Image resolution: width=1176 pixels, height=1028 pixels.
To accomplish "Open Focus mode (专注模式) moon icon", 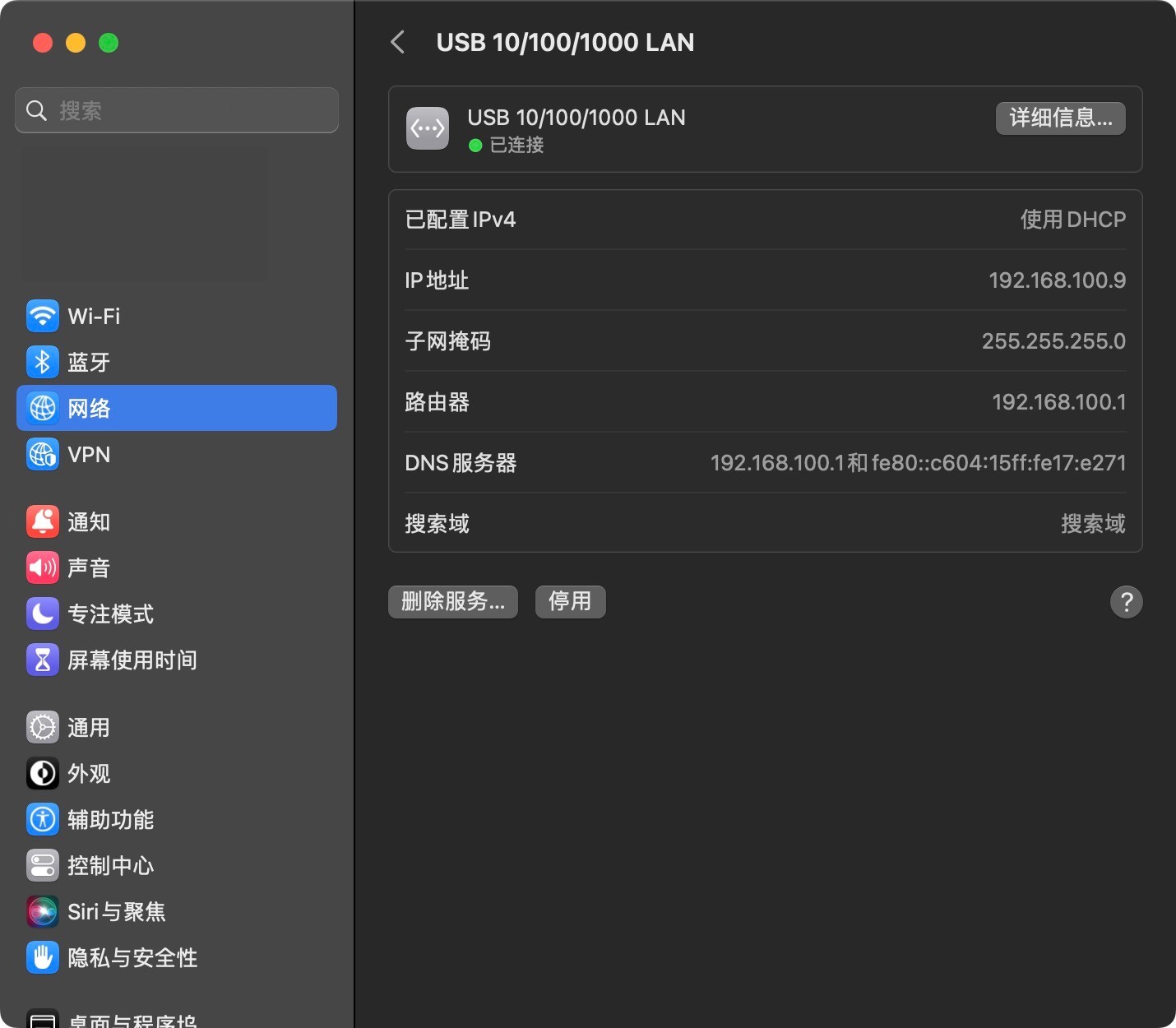I will [x=43, y=614].
